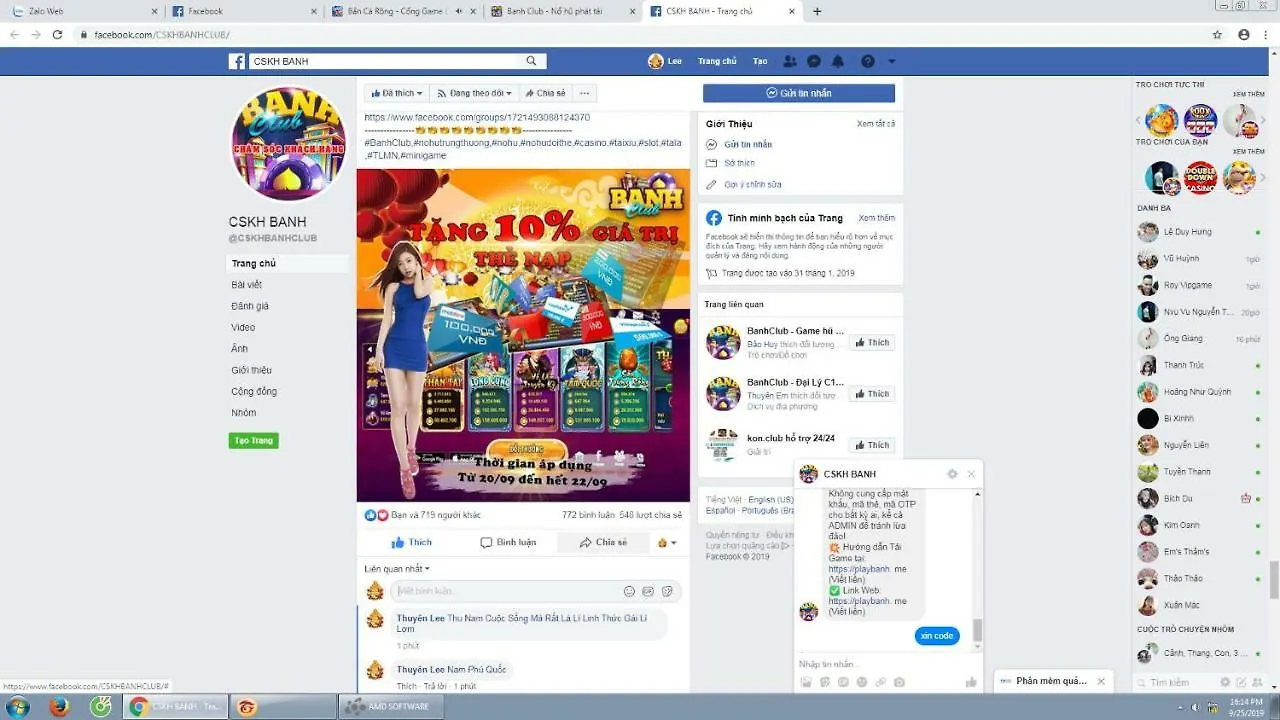Image resolution: width=1280 pixels, height=720 pixels.
Task: Open chat settings gear in CSKH BANH chat
Action: [x=952, y=474]
